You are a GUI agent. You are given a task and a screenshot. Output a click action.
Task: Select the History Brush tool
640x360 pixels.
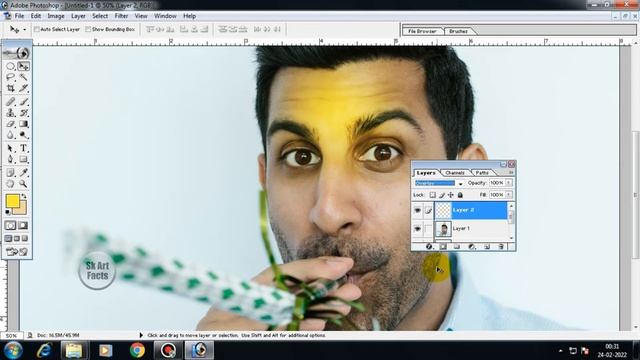coord(23,113)
